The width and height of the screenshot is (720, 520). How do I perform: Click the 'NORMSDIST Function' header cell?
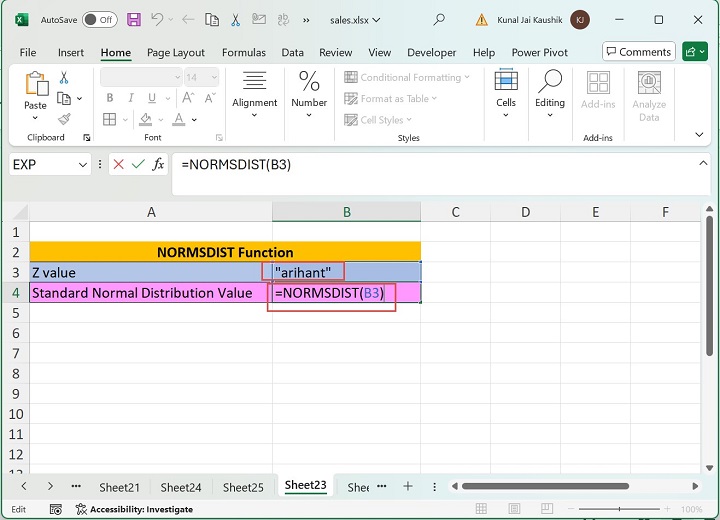pyautogui.click(x=225, y=252)
